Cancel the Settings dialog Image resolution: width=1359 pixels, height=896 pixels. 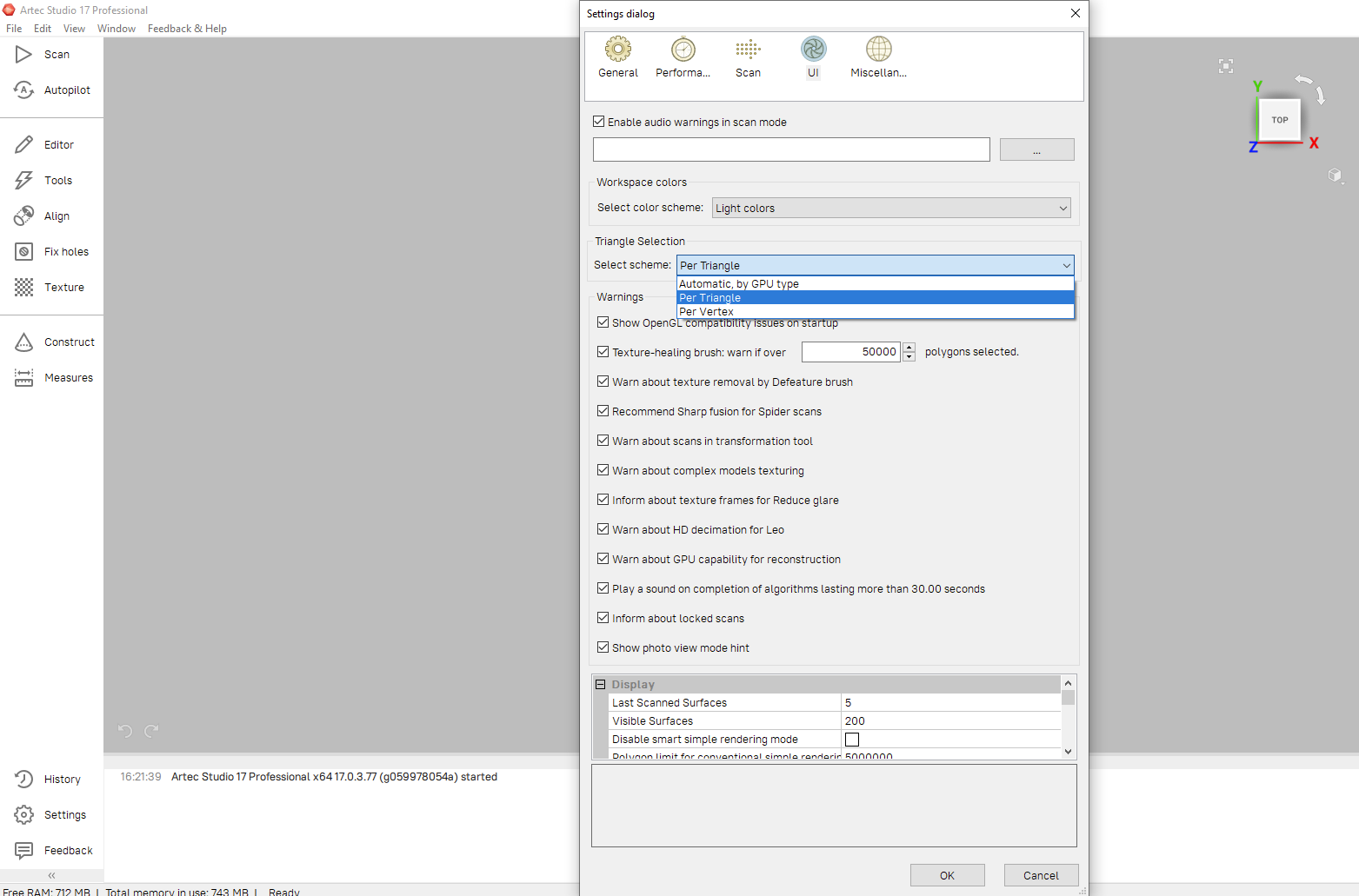tap(1042, 875)
